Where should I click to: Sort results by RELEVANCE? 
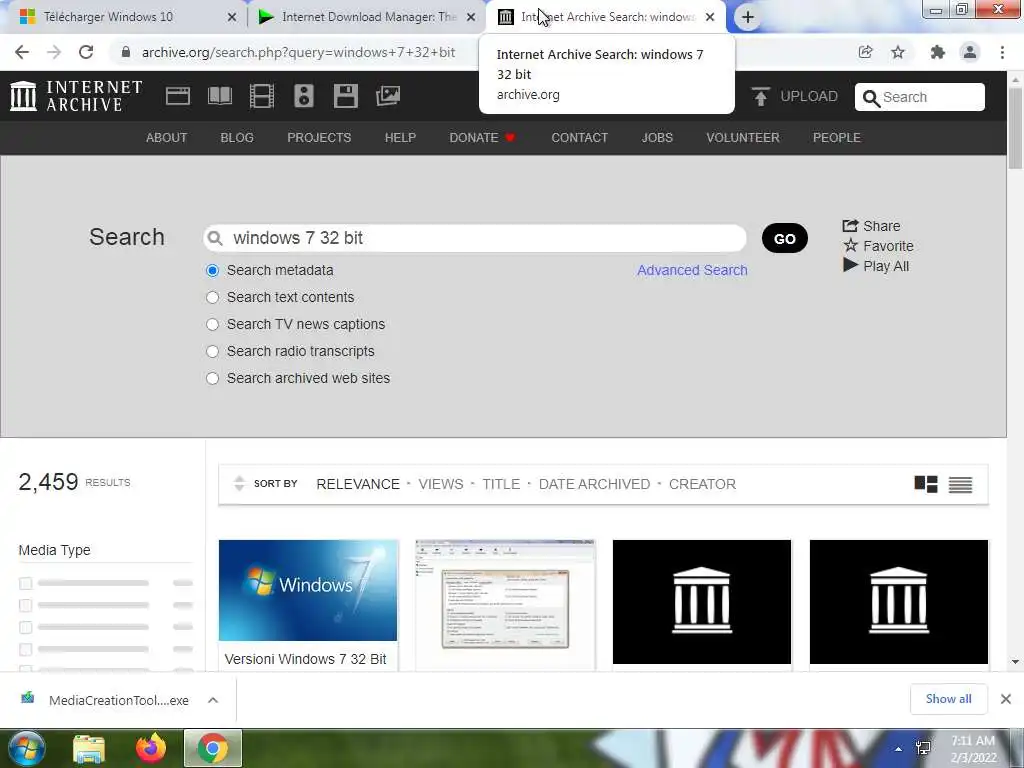coord(358,484)
